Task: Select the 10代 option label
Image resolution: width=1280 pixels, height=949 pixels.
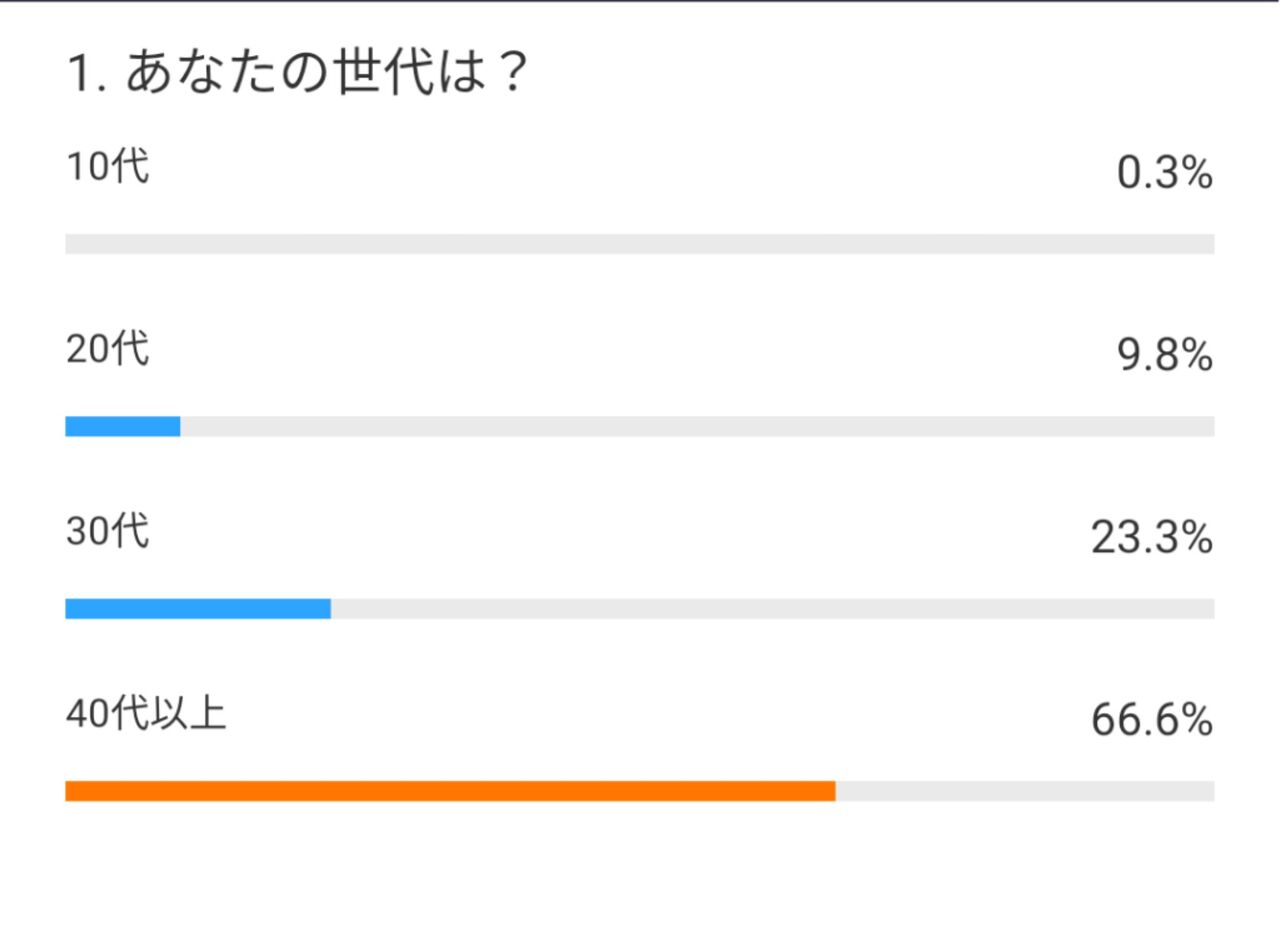Action: [x=108, y=167]
